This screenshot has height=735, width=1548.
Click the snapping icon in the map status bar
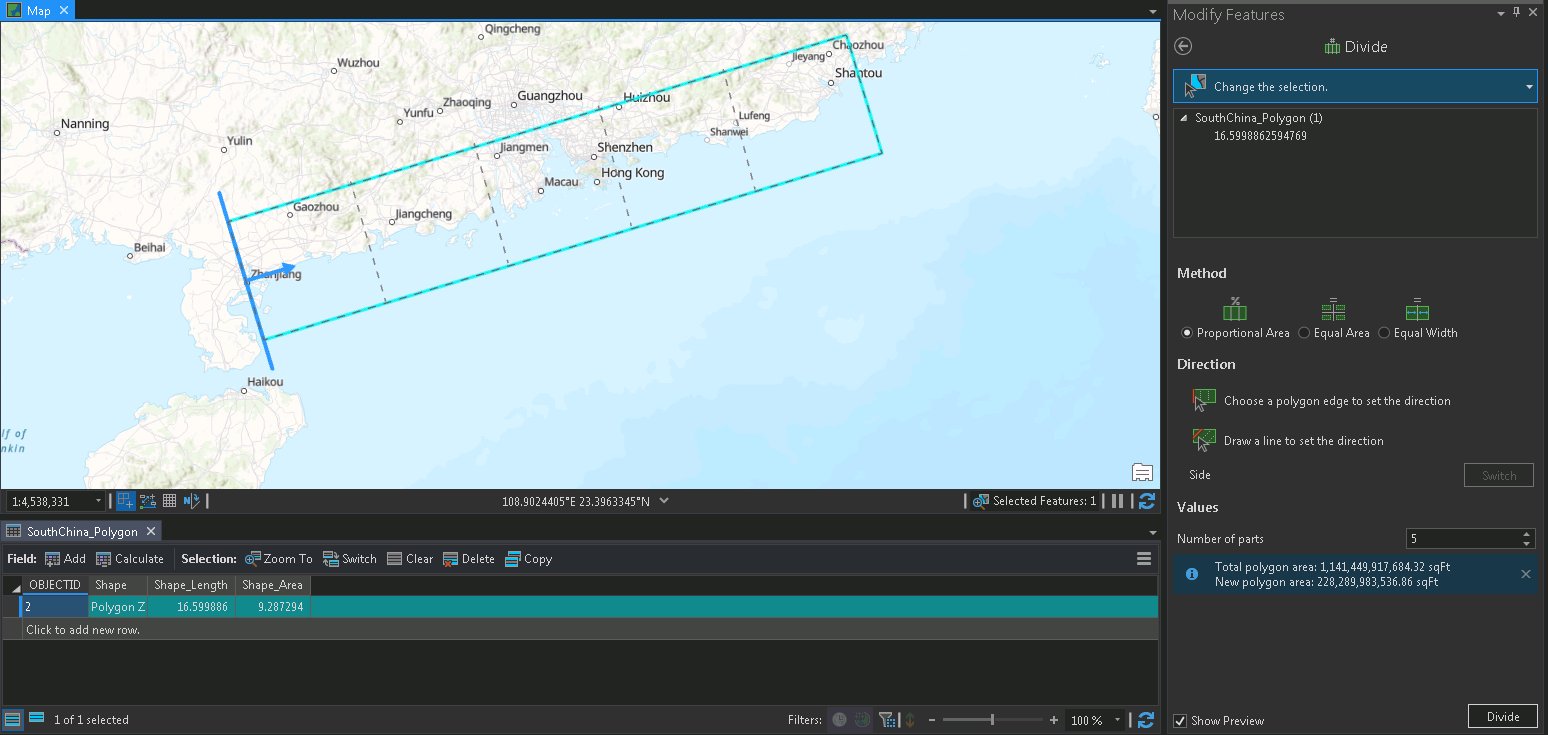[125, 501]
